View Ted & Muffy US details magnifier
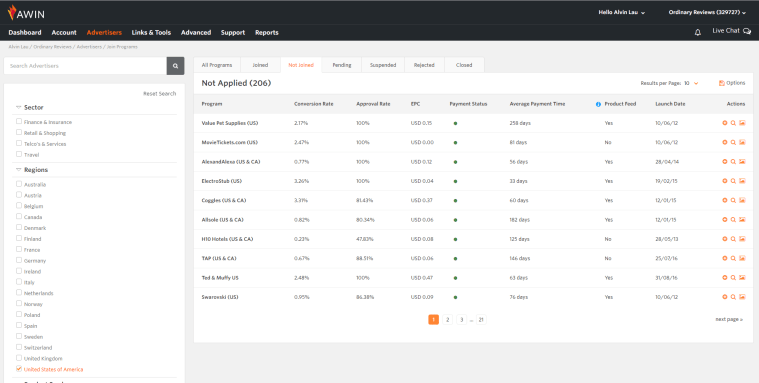This screenshot has height=383, width=759. (733, 278)
